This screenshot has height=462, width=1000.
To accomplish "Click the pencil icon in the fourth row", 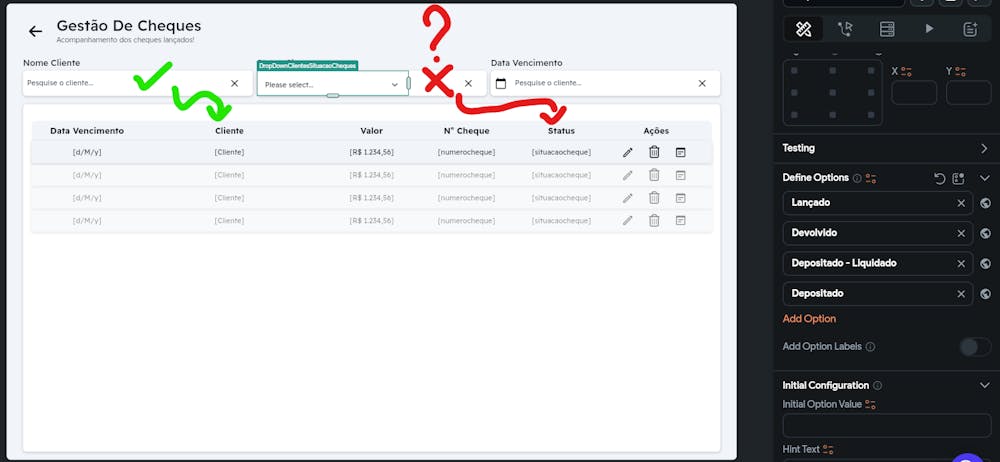I will [x=628, y=220].
